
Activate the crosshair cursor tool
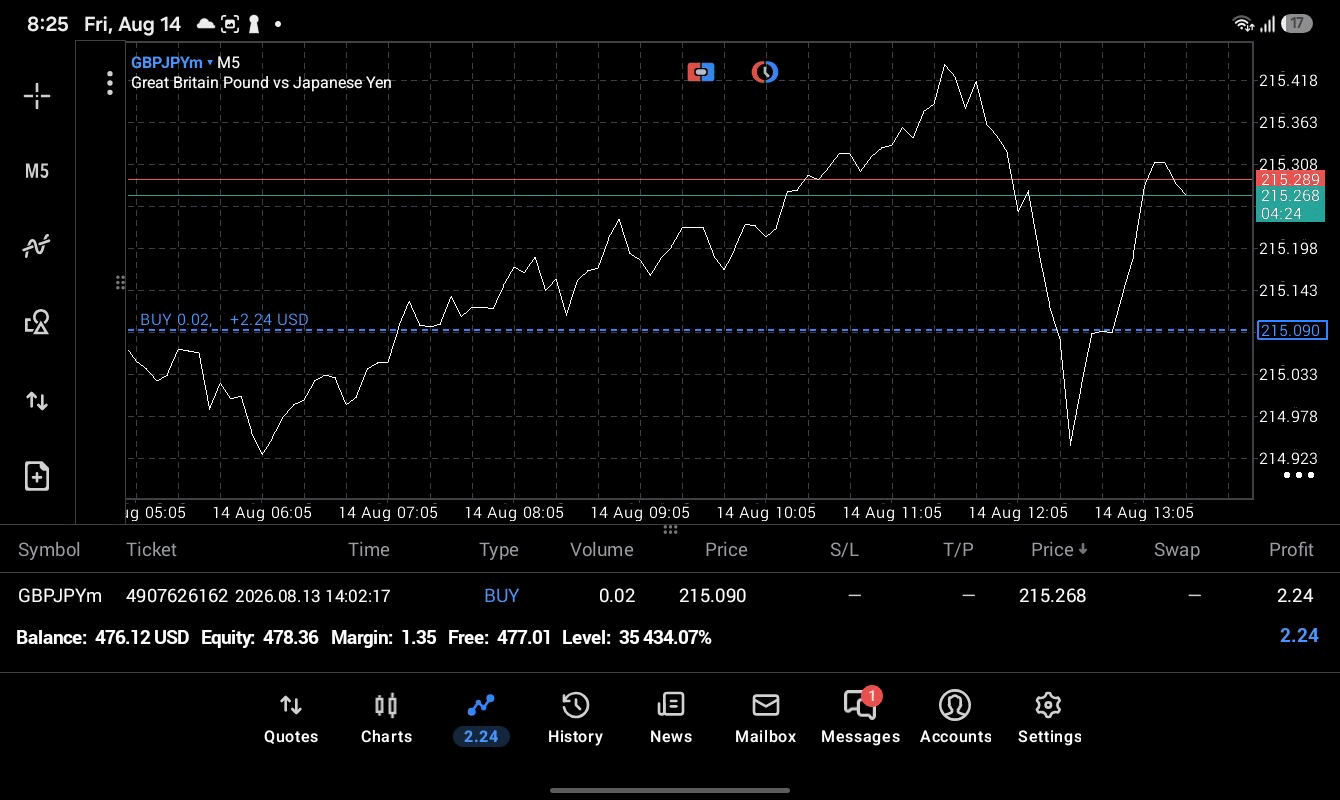coord(37,96)
